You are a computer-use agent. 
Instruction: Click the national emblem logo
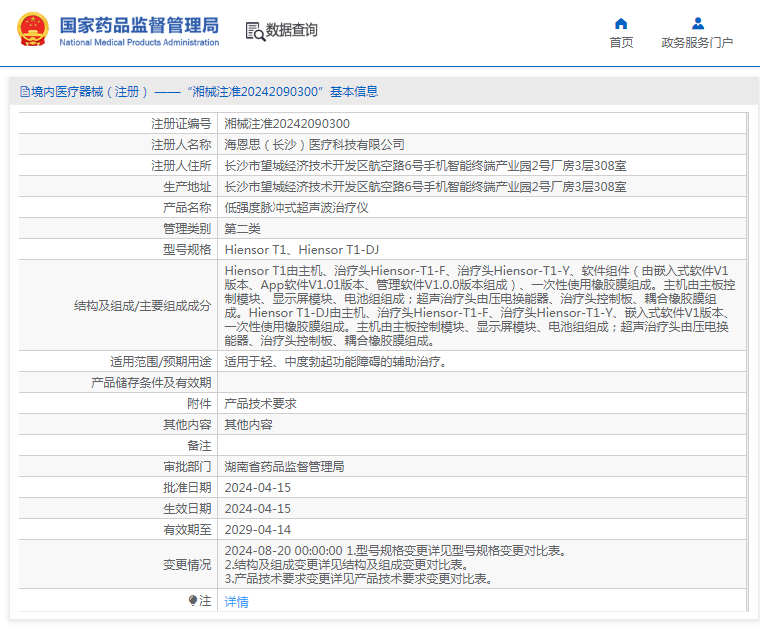click(33, 30)
